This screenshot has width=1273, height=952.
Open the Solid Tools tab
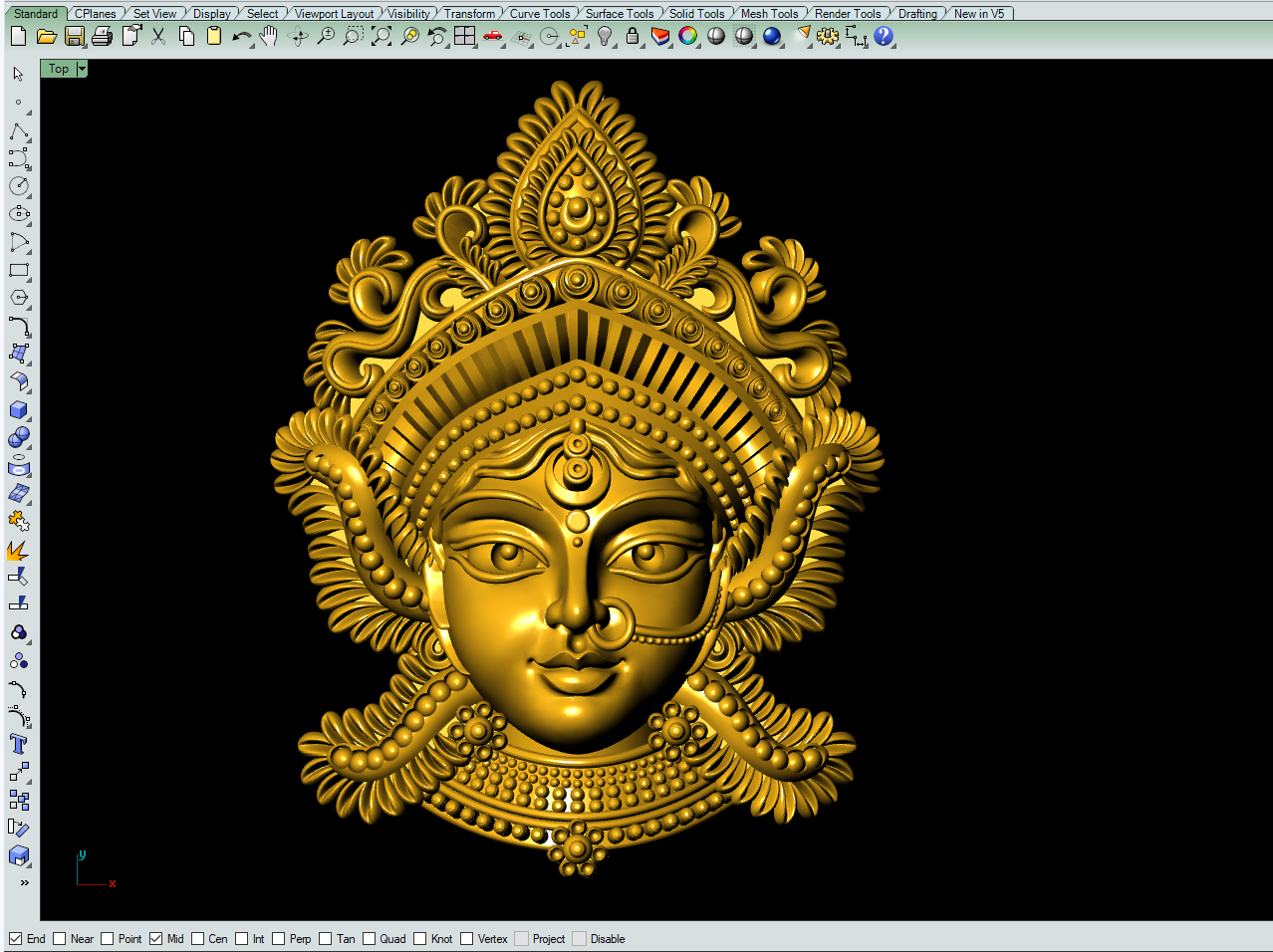pyautogui.click(x=696, y=14)
